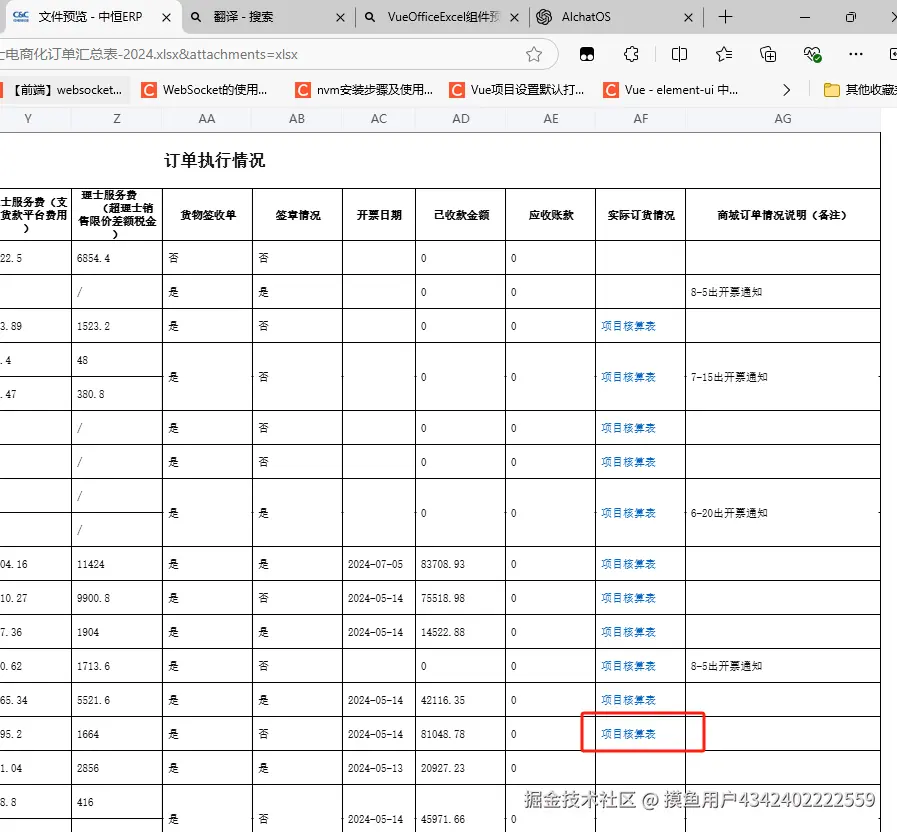Expand the bookmarks bar overflow chevron
The height and width of the screenshot is (832, 897).
pyautogui.click(x=787, y=89)
